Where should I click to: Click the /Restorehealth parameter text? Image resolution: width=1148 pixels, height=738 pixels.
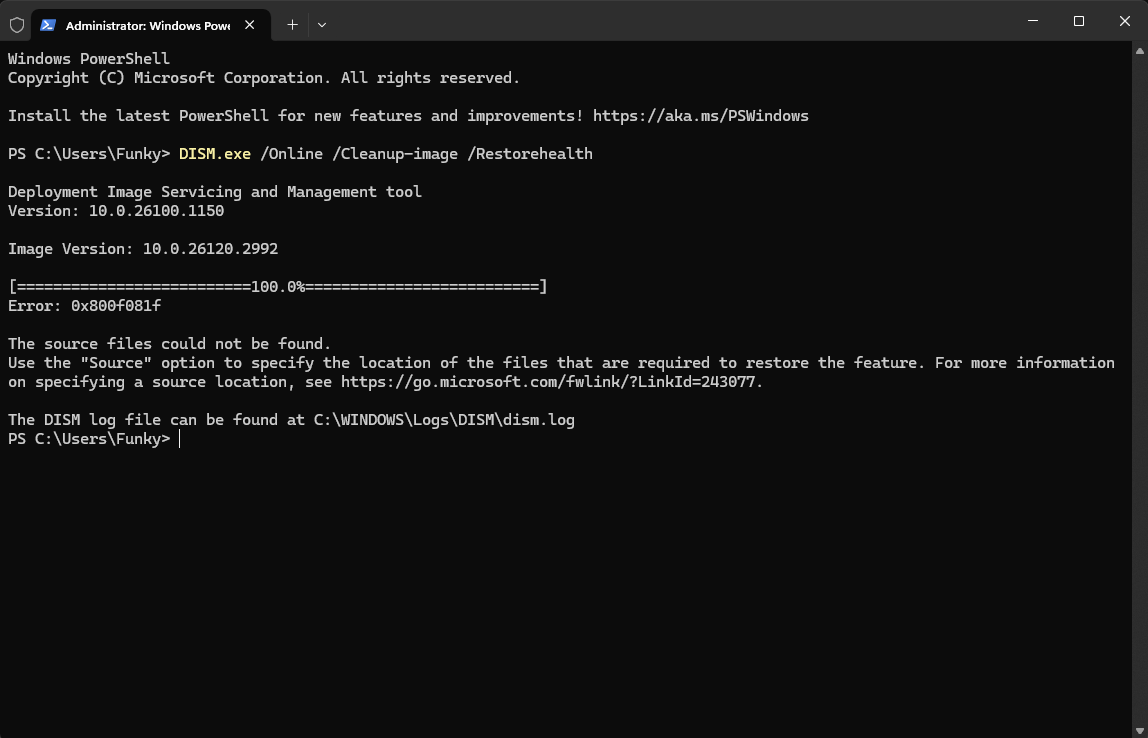click(x=530, y=154)
